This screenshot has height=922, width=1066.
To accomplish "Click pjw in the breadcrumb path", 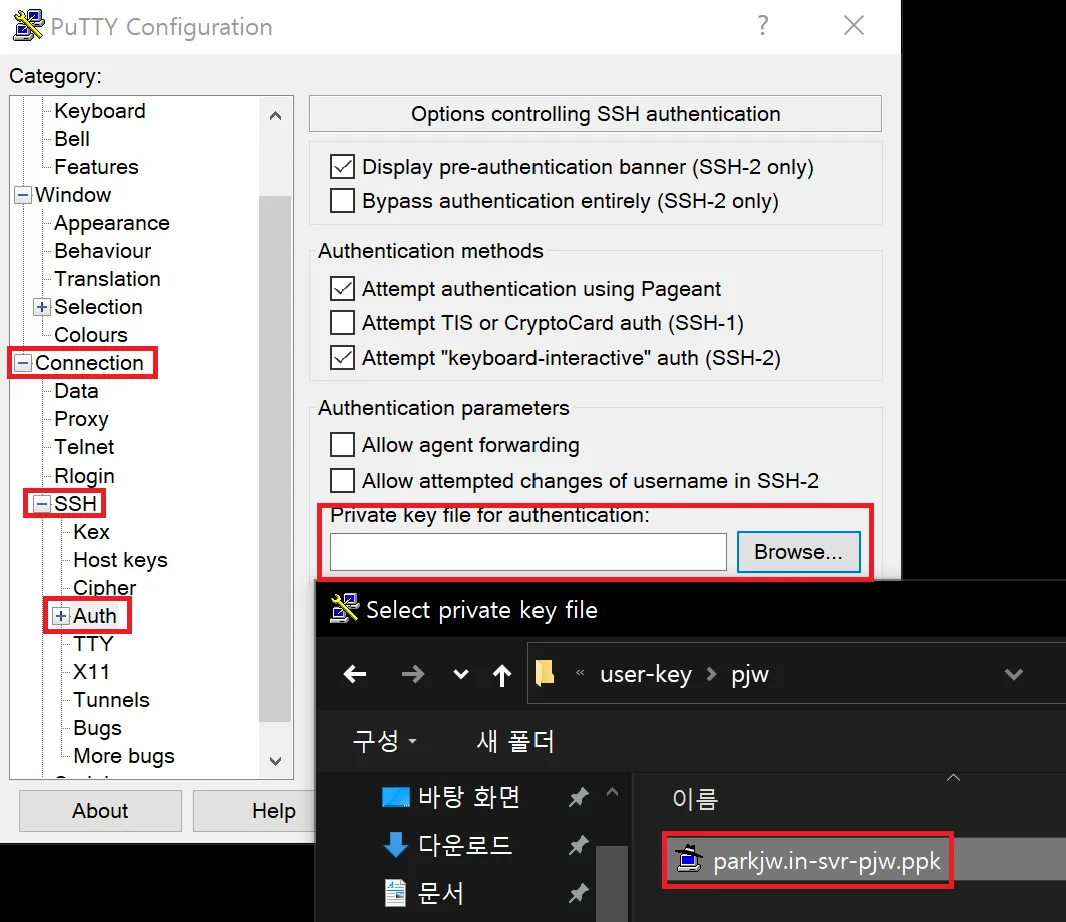I will 750,675.
